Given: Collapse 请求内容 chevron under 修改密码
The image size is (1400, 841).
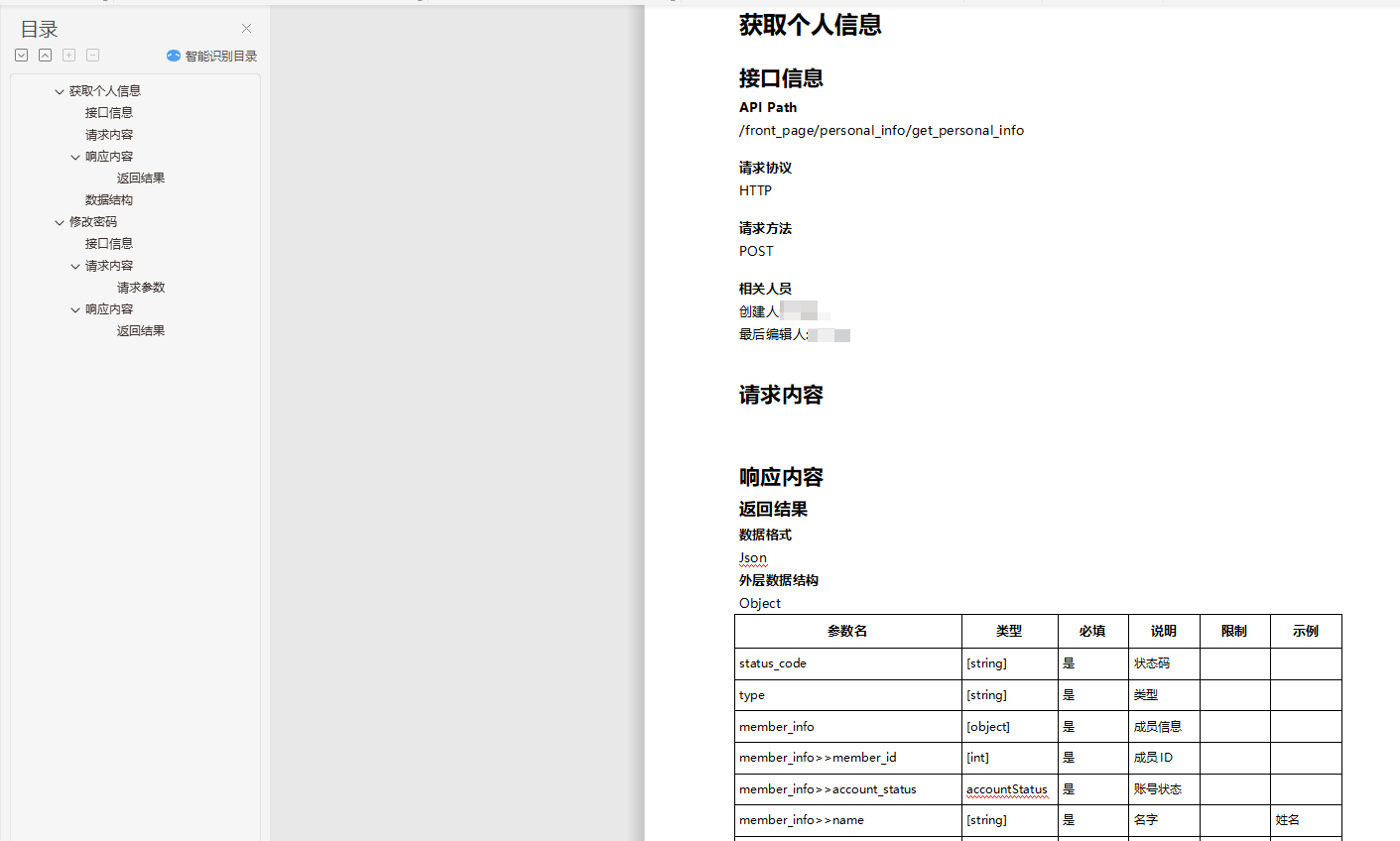Looking at the screenshot, I should (x=75, y=266).
